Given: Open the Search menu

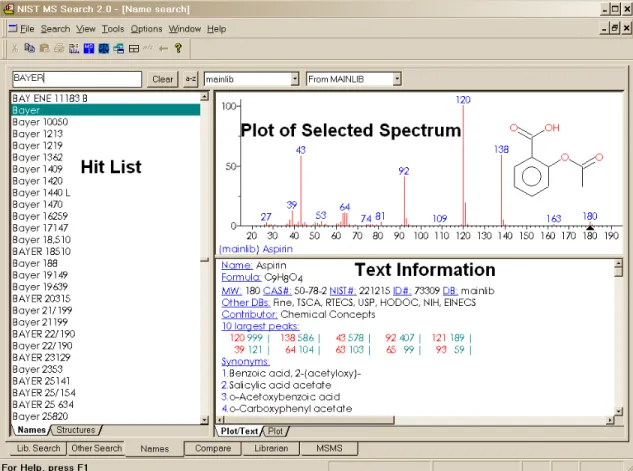Looking at the screenshot, I should click(x=55, y=29).
